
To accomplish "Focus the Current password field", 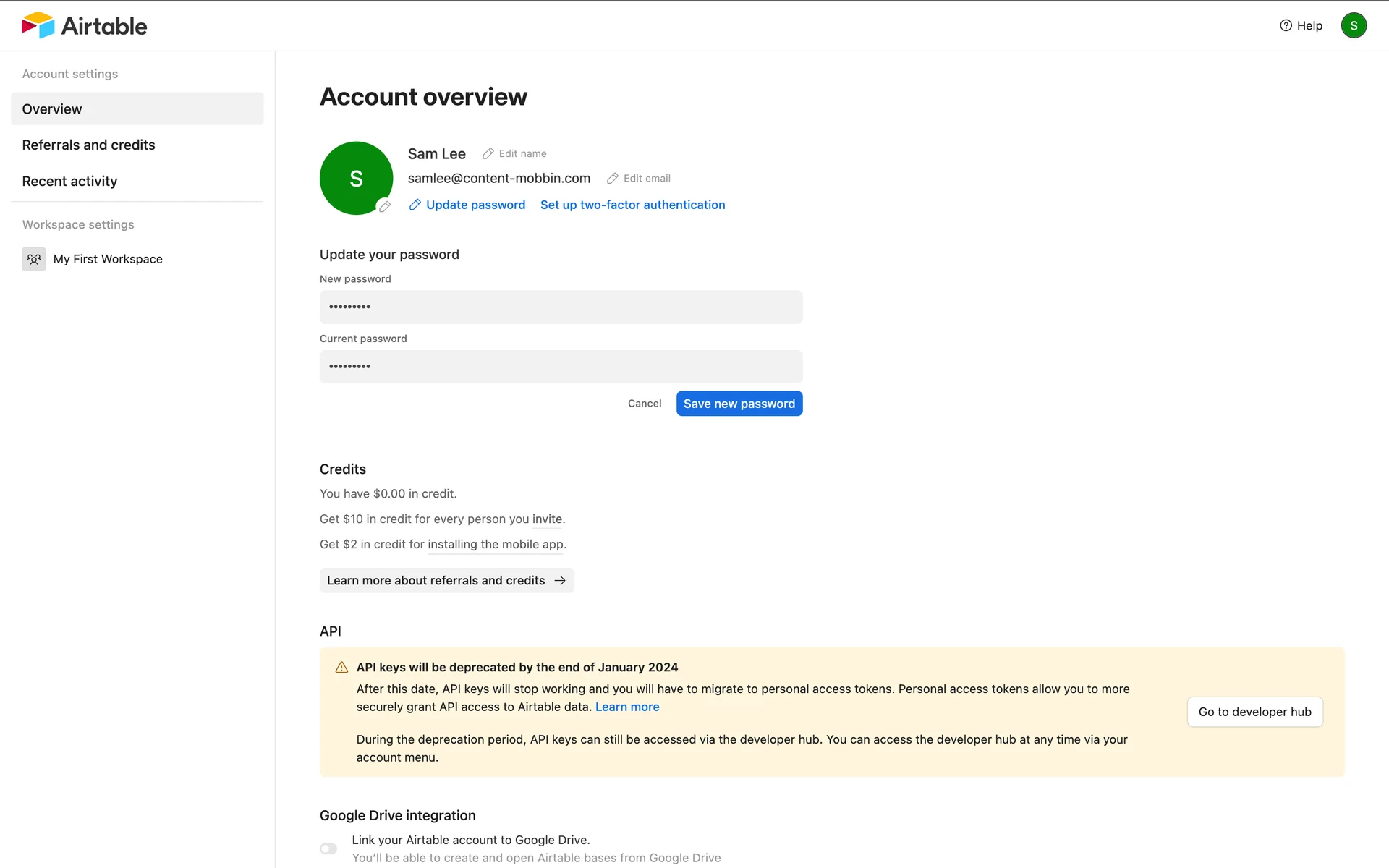I will pyautogui.click(x=561, y=367).
